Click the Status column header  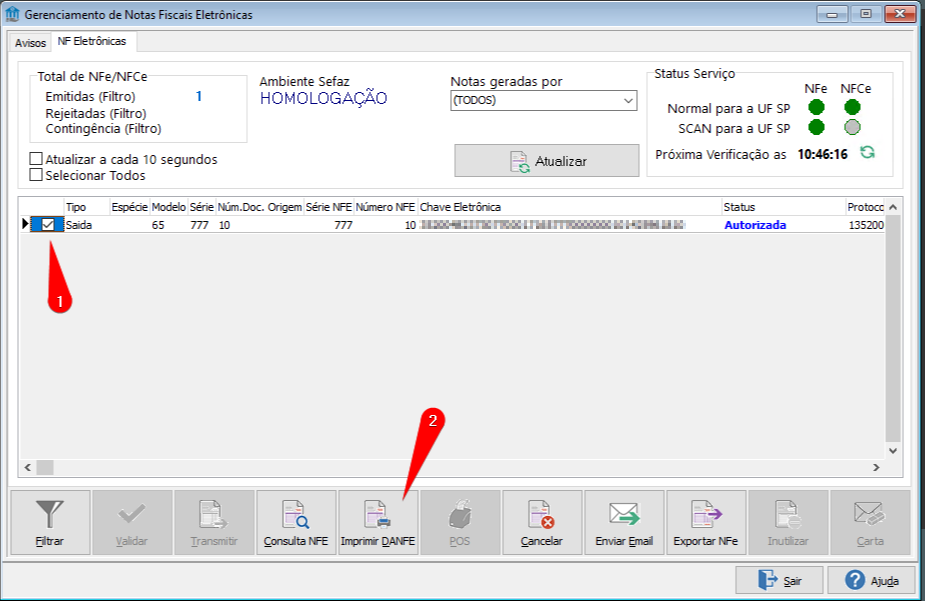784,207
